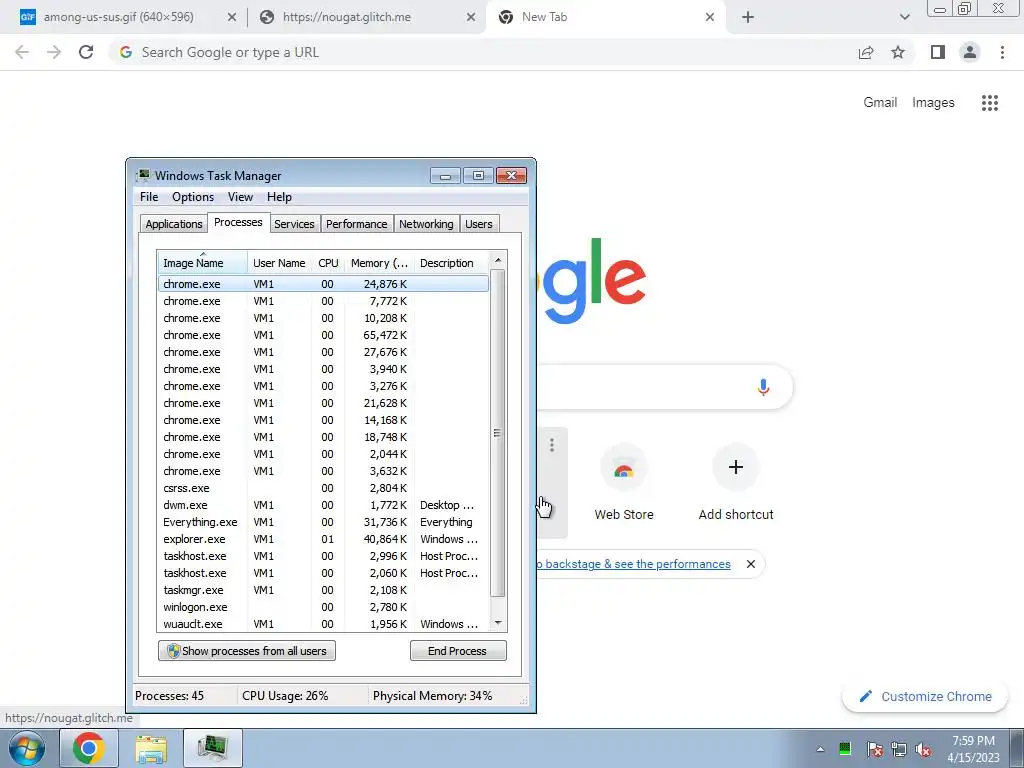
Task: Open the tab search chevron in Chrome
Action: pyautogui.click(x=904, y=17)
